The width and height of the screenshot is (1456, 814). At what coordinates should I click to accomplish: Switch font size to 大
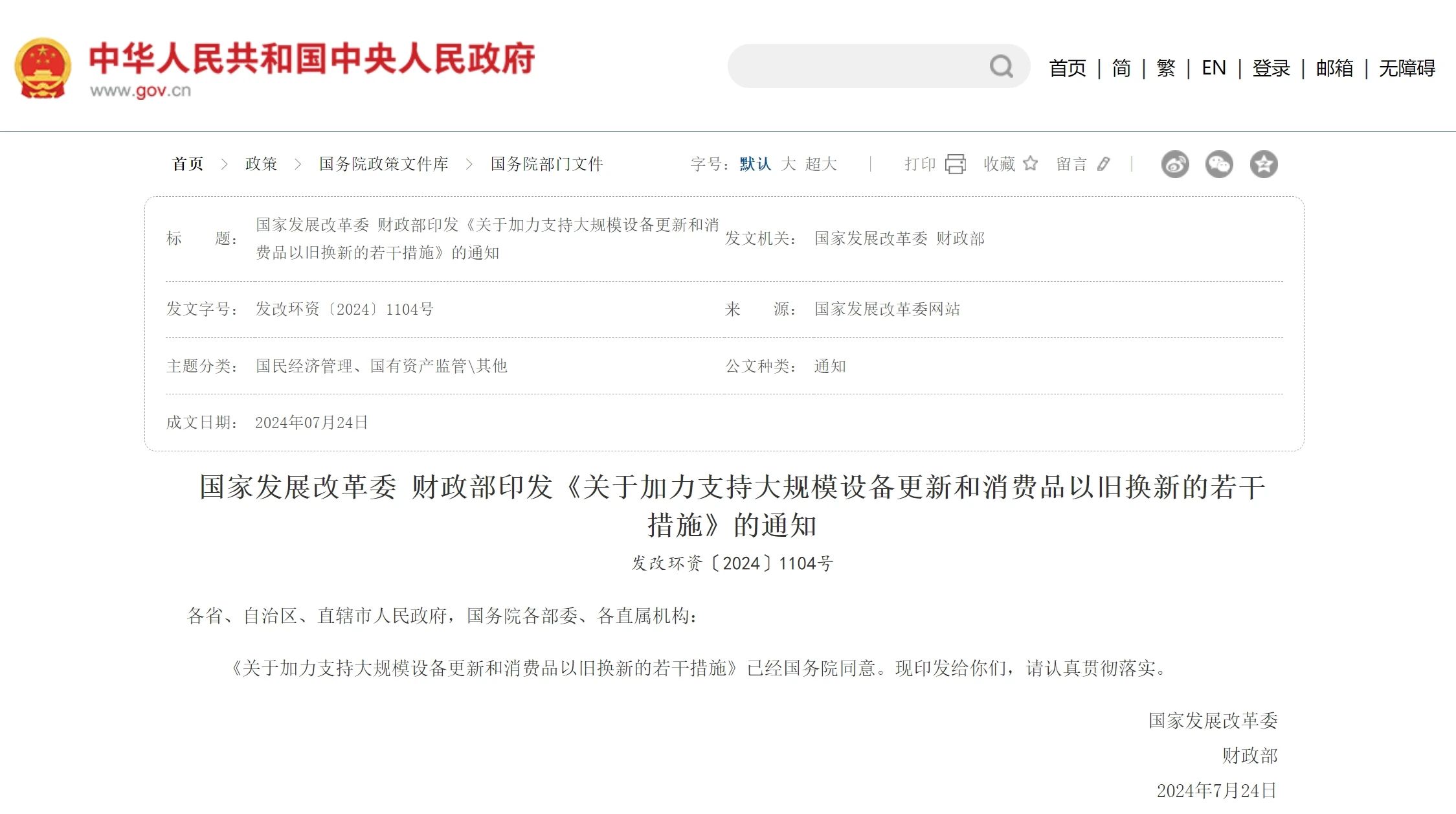(788, 164)
